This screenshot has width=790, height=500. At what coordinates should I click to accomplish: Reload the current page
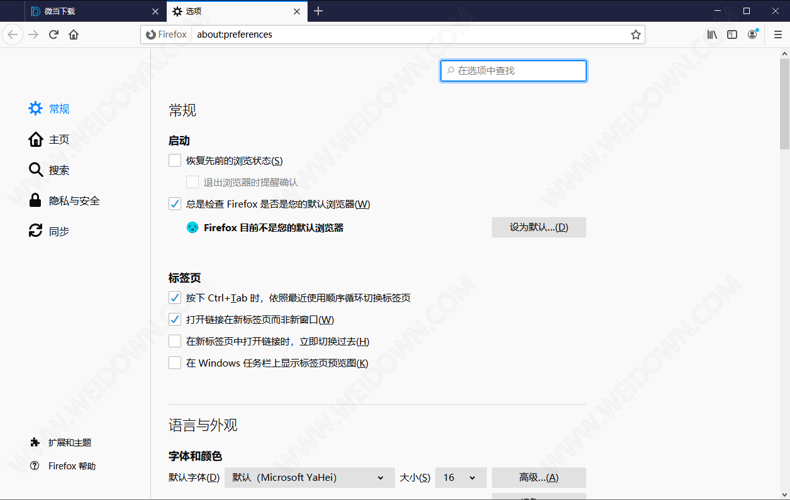click(53, 35)
